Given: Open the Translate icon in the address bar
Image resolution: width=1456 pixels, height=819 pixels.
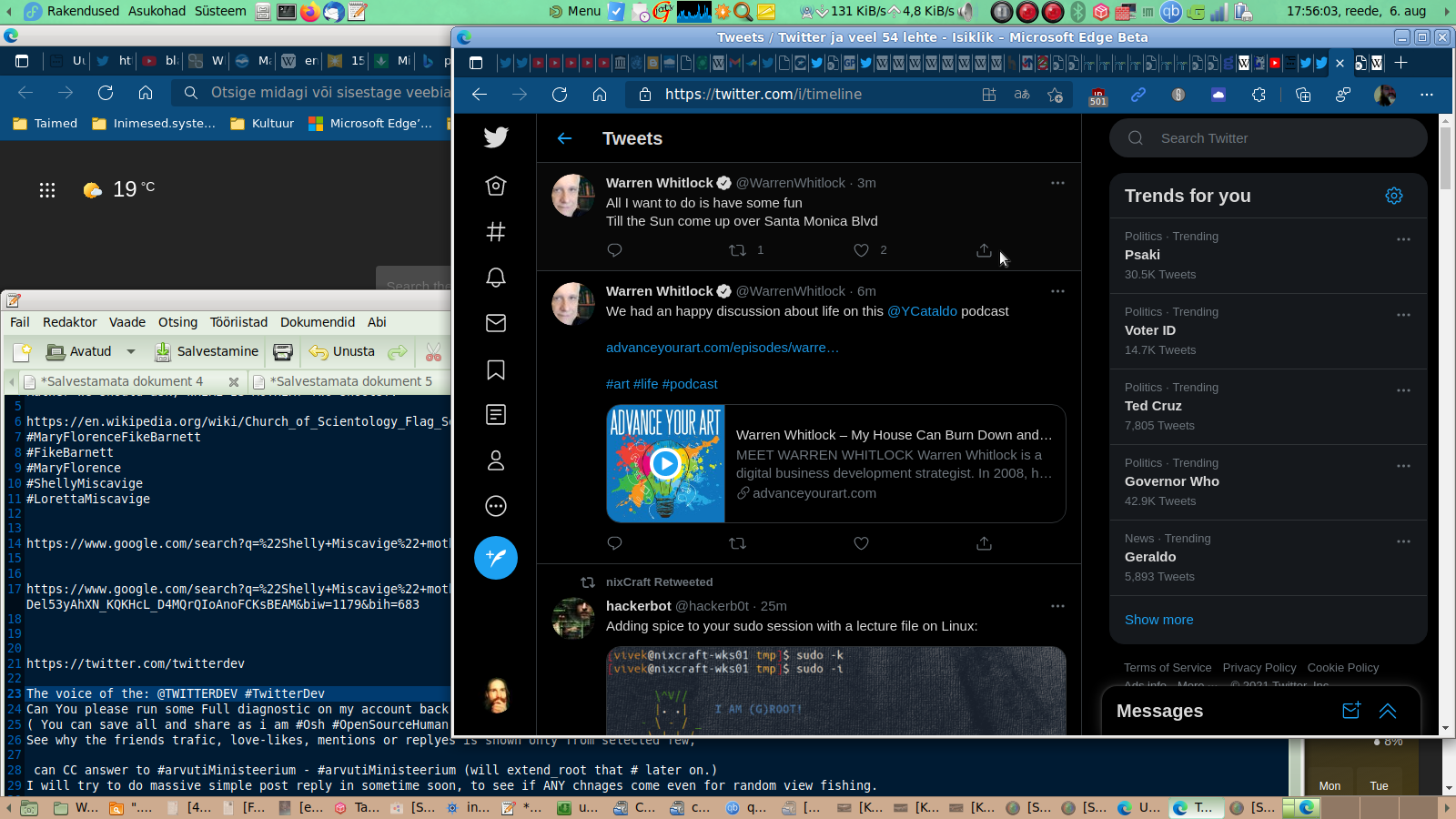Looking at the screenshot, I should click(1022, 95).
